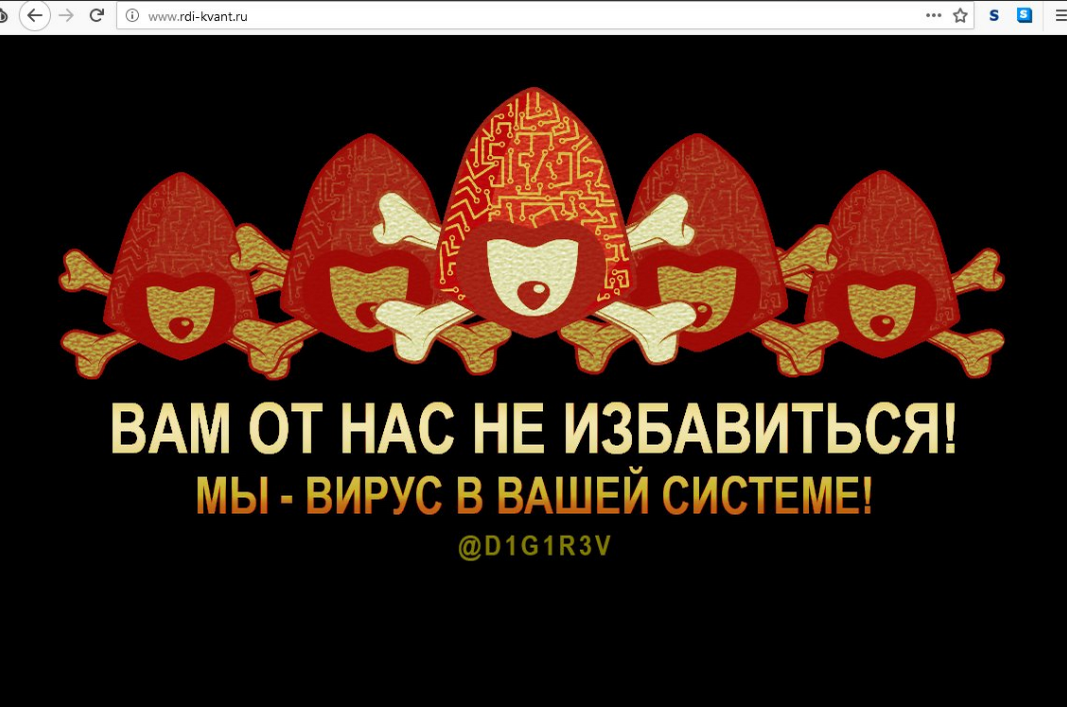Click the back navigation arrow
This screenshot has height=707, width=1067.
click(34, 16)
